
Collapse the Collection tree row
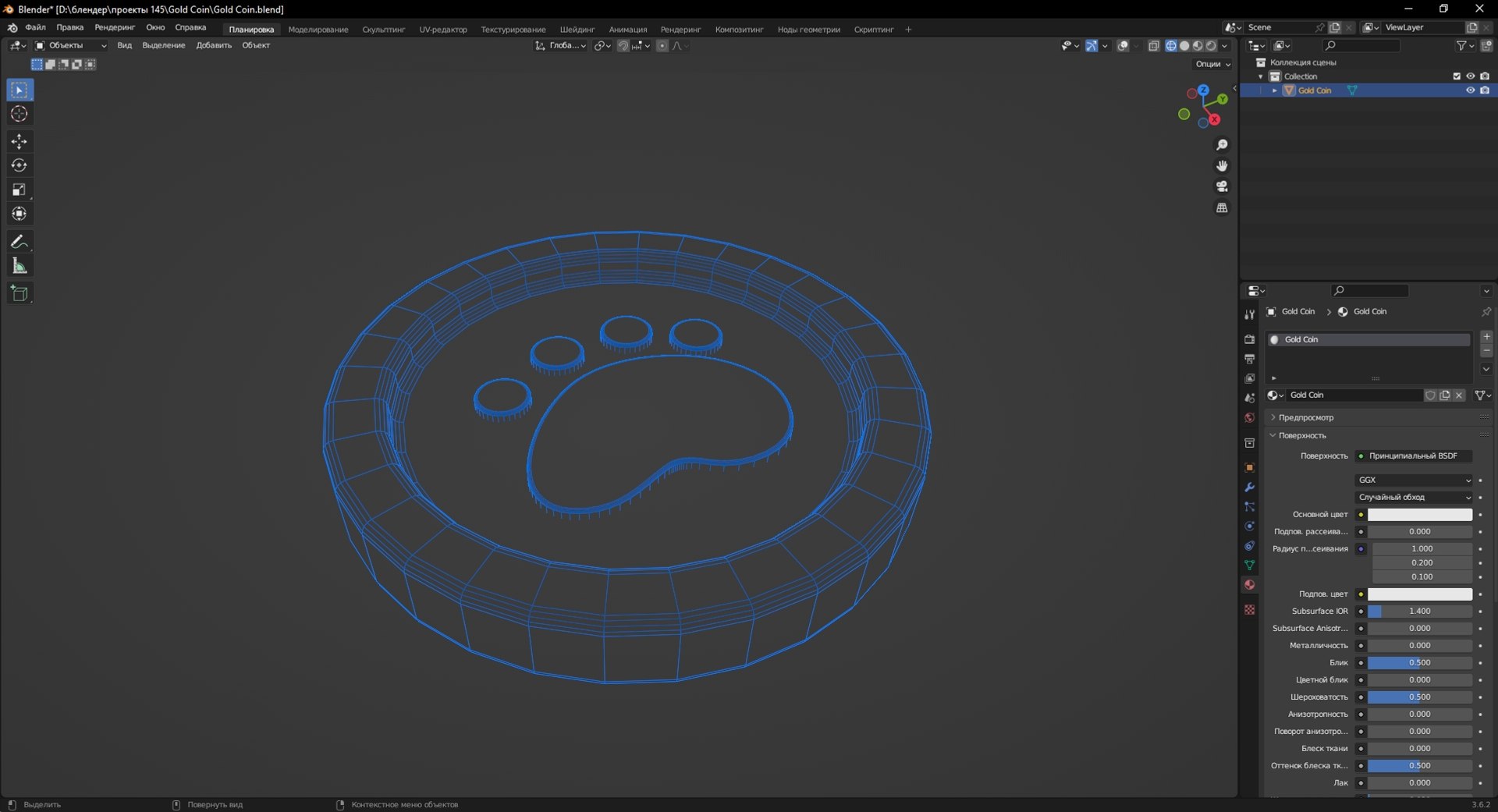[1261, 76]
